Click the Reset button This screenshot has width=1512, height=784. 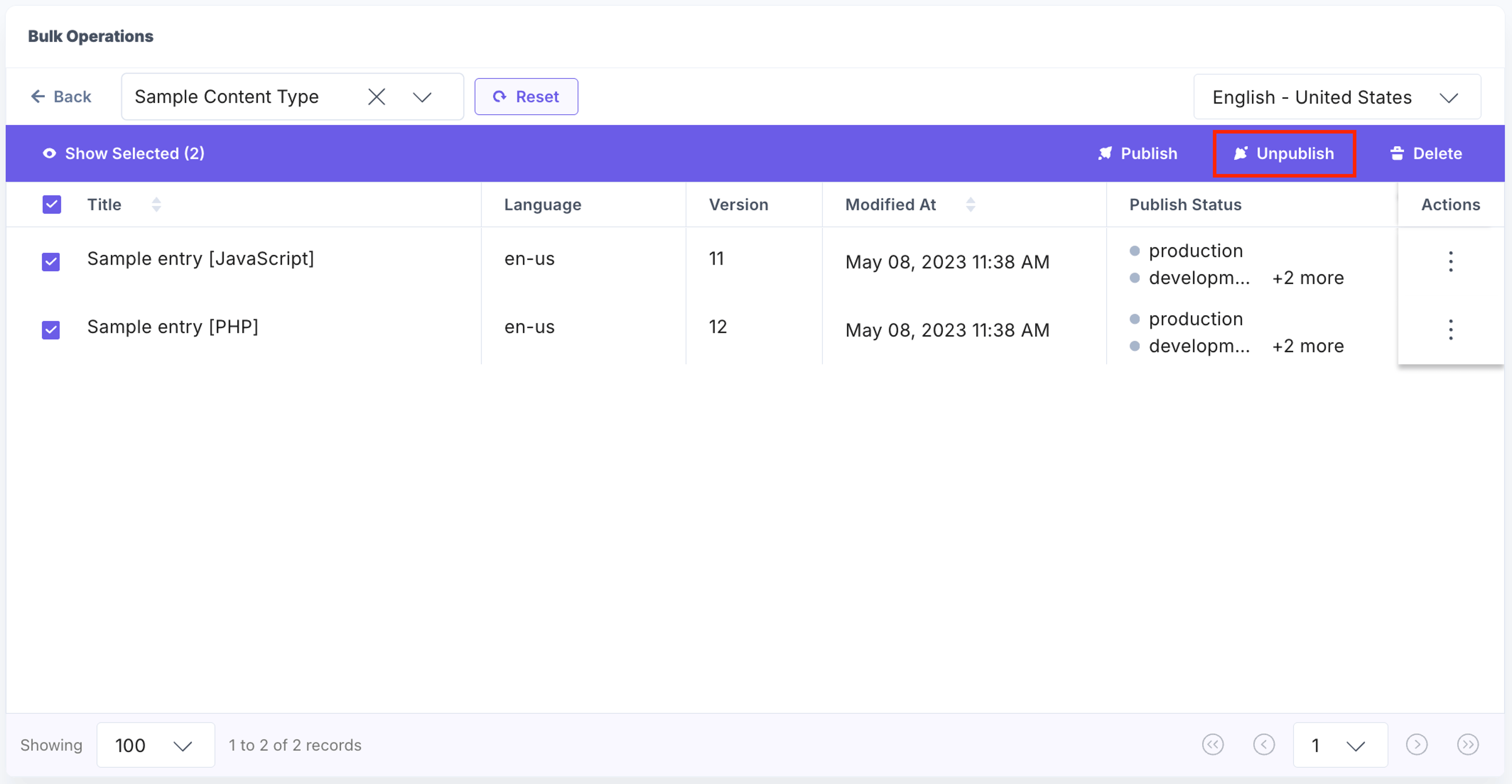(x=526, y=96)
